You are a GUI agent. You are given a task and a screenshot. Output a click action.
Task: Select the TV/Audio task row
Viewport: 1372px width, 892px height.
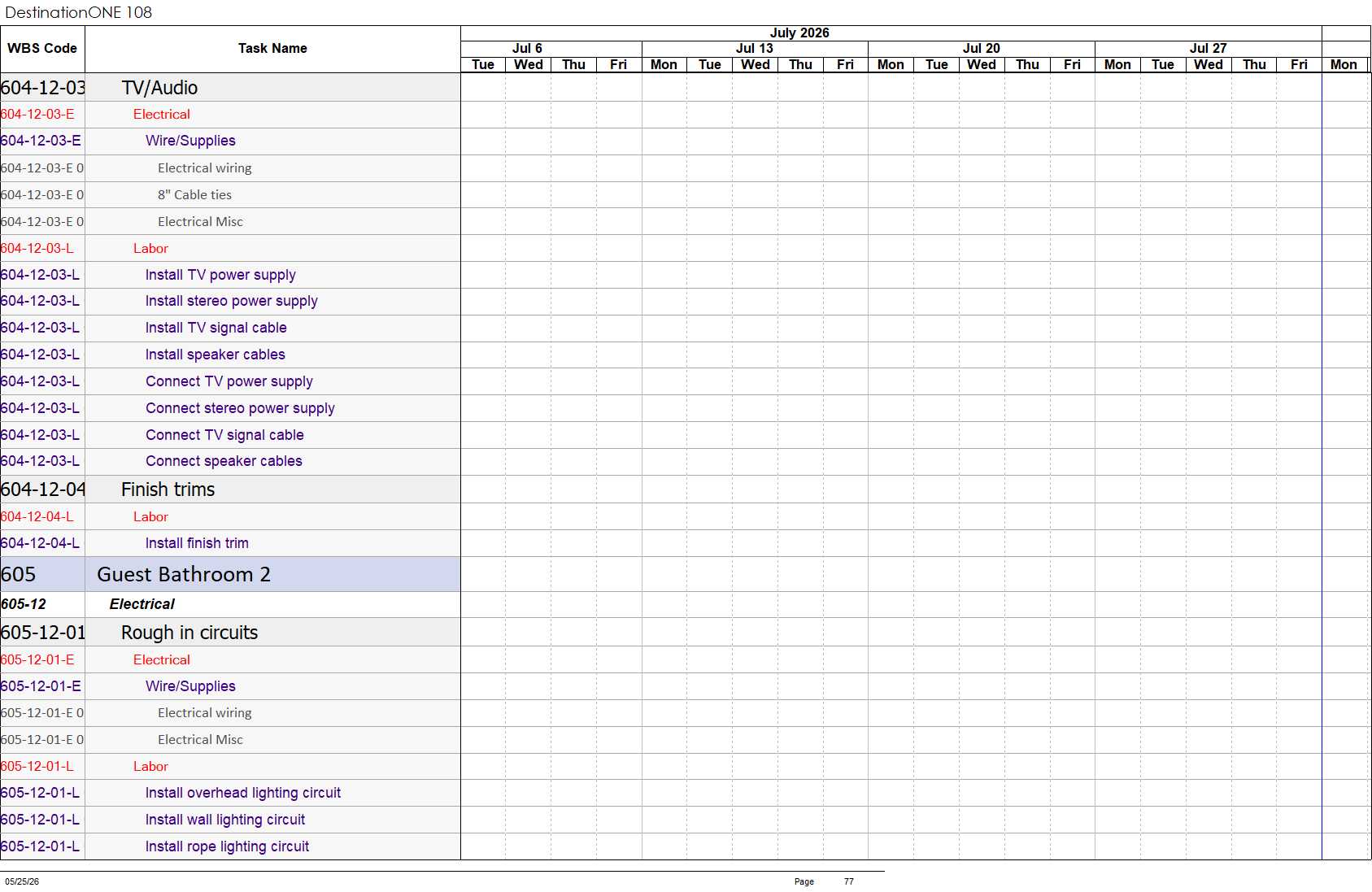tap(230, 88)
